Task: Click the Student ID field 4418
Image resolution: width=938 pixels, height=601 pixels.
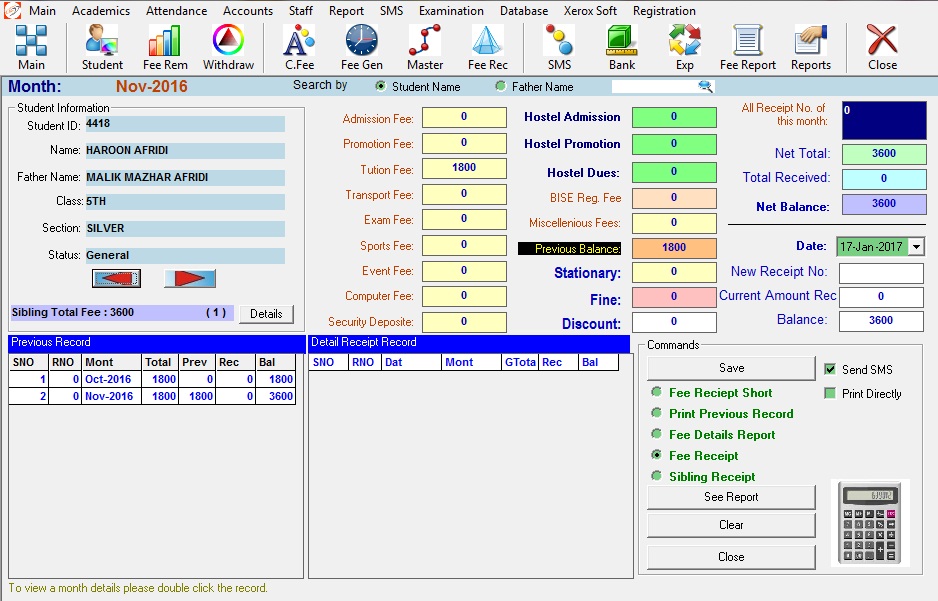Action: (x=185, y=124)
